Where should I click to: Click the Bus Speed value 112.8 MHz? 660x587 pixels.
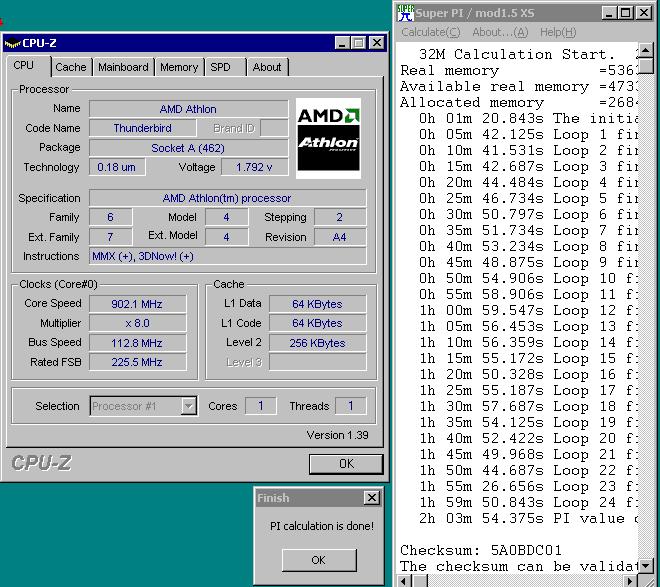click(x=137, y=343)
